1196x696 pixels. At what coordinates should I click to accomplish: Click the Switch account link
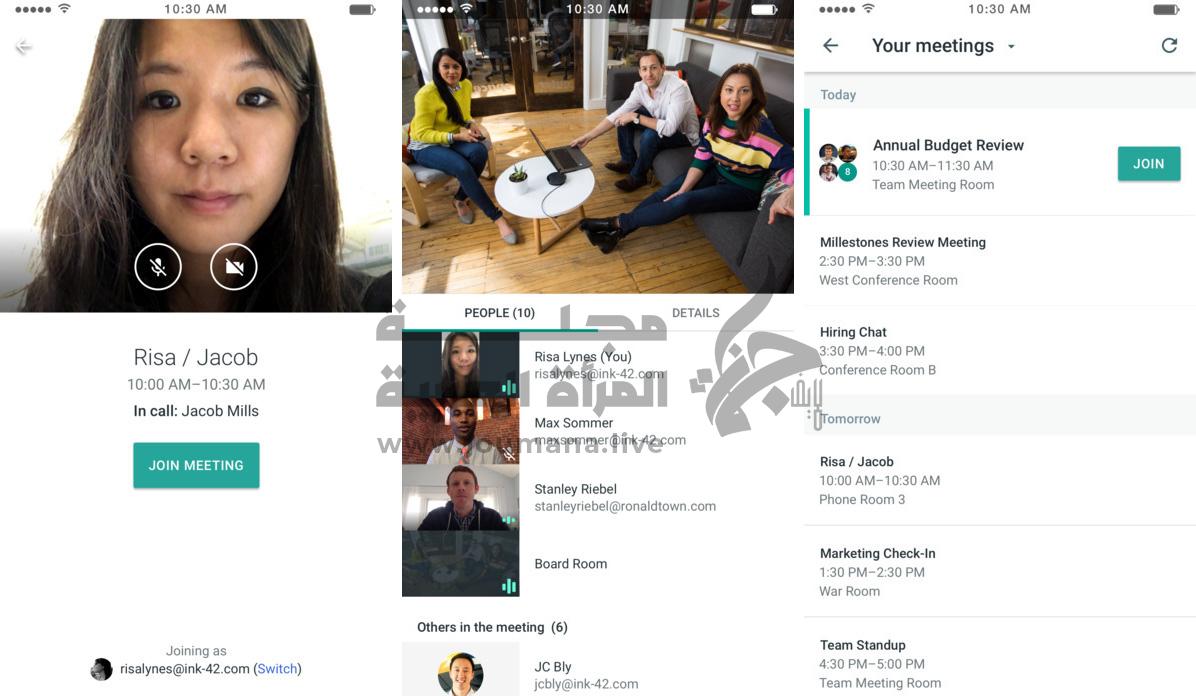(x=278, y=669)
